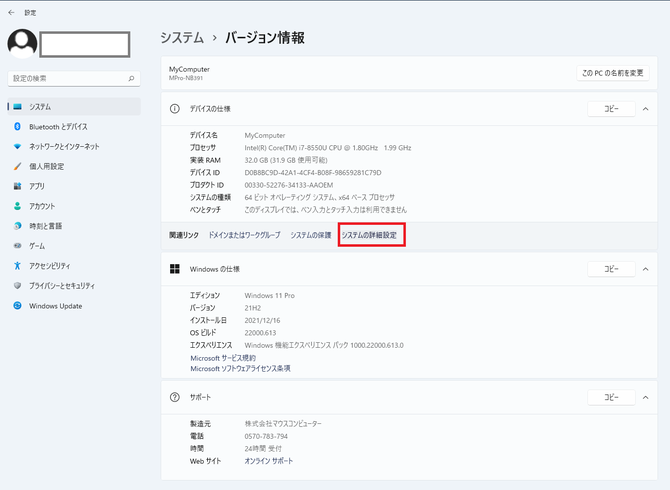670x490 pixels.
Task: Click the info icon beside デバイスの仕様
Action: point(175,109)
